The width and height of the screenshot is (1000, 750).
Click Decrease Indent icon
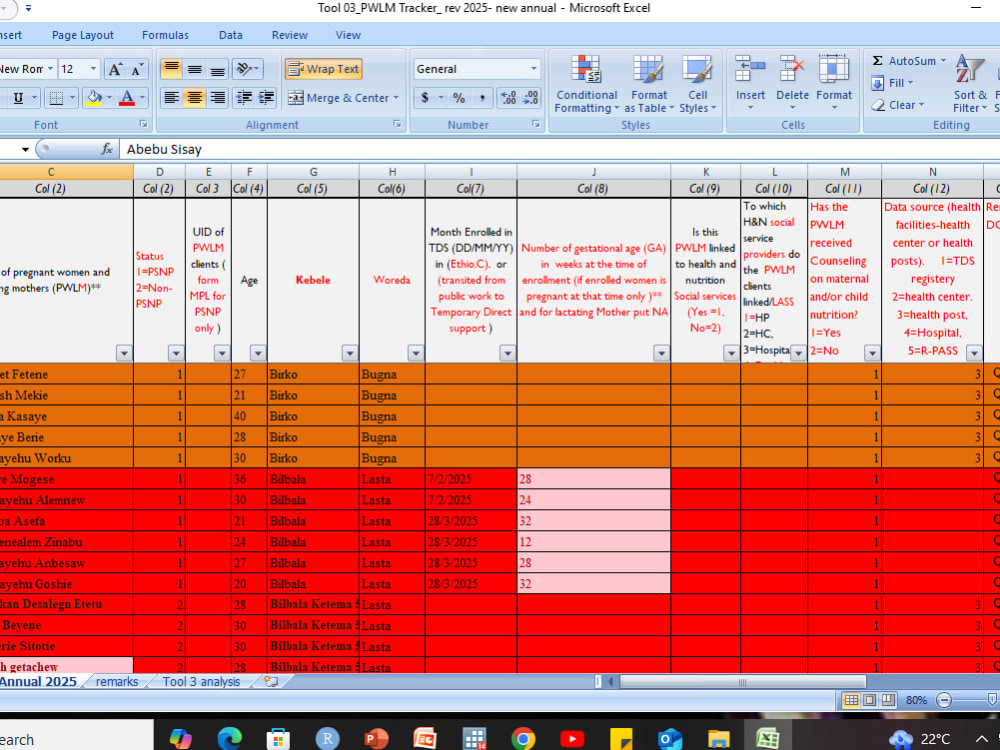click(244, 98)
